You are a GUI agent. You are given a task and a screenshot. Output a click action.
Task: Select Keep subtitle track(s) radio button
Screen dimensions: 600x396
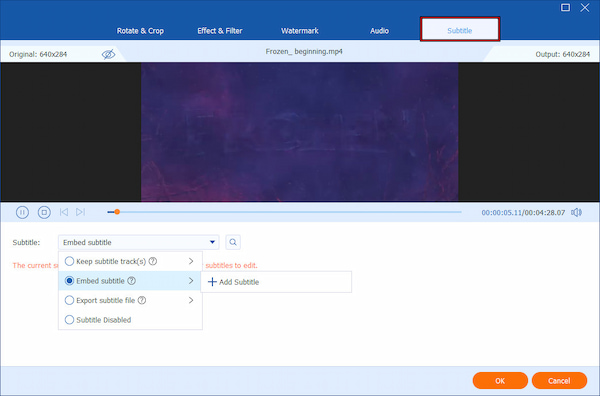pyautogui.click(x=69, y=261)
